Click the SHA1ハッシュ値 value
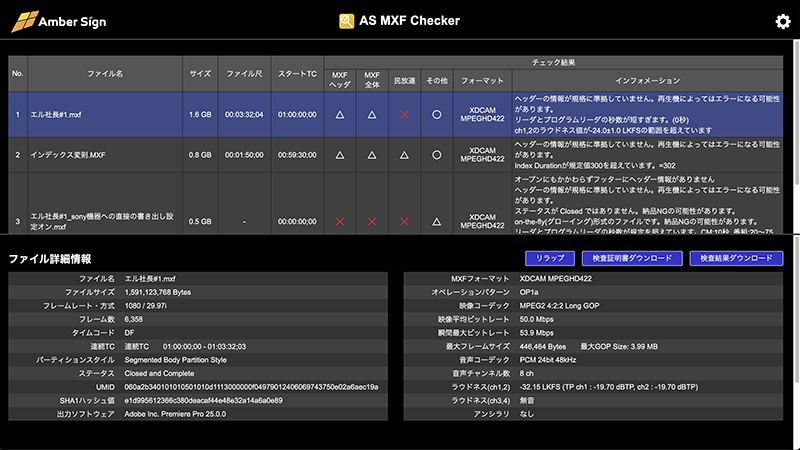 [204, 401]
